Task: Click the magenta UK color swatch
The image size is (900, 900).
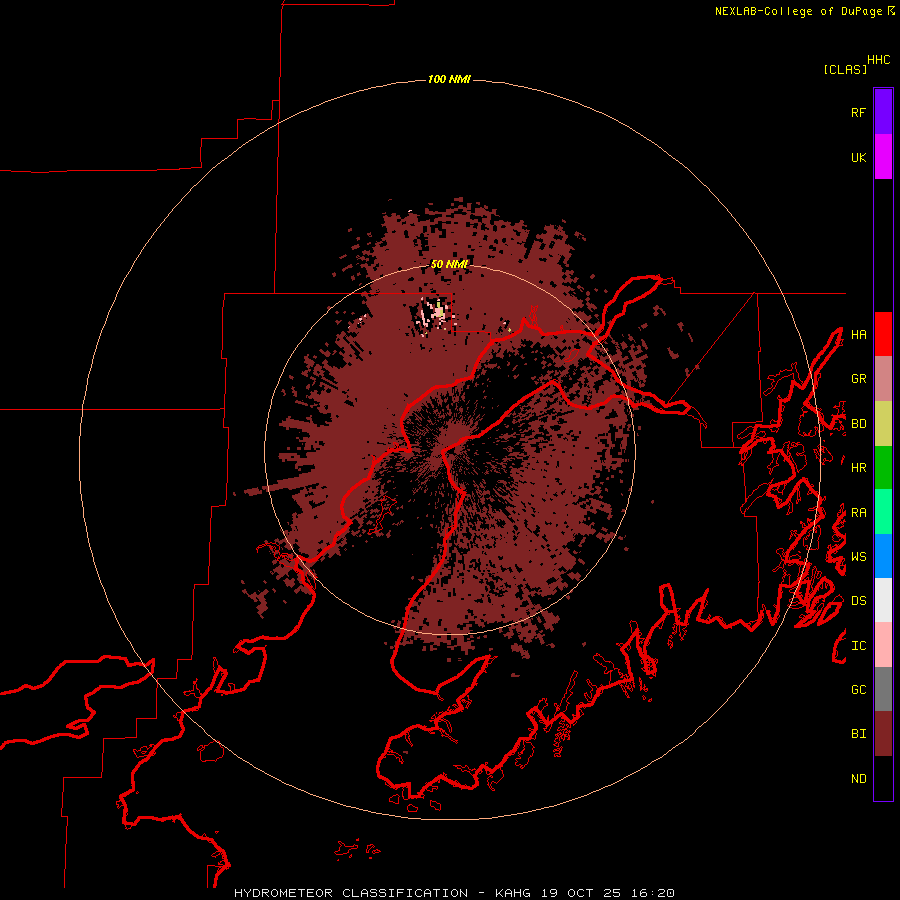Action: click(883, 157)
